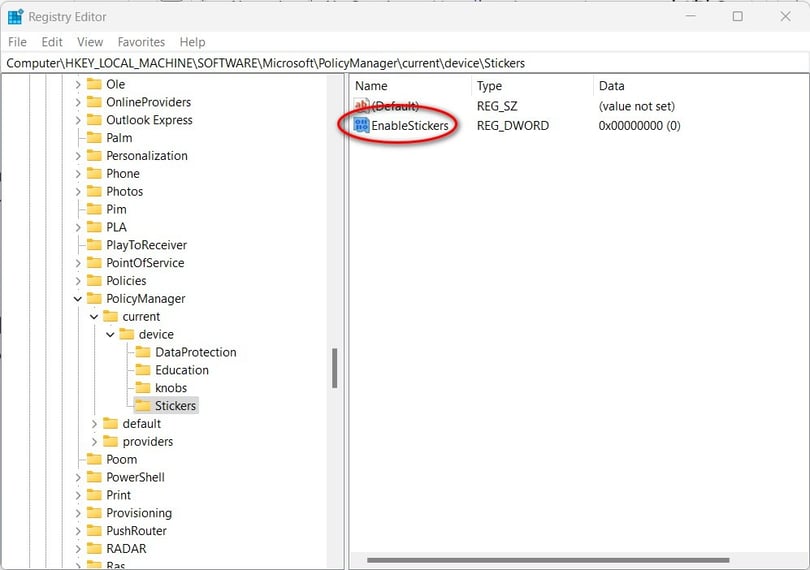The height and width of the screenshot is (570, 810).
Task: Click the Stickers folder icon
Action: pyautogui.click(x=143, y=406)
